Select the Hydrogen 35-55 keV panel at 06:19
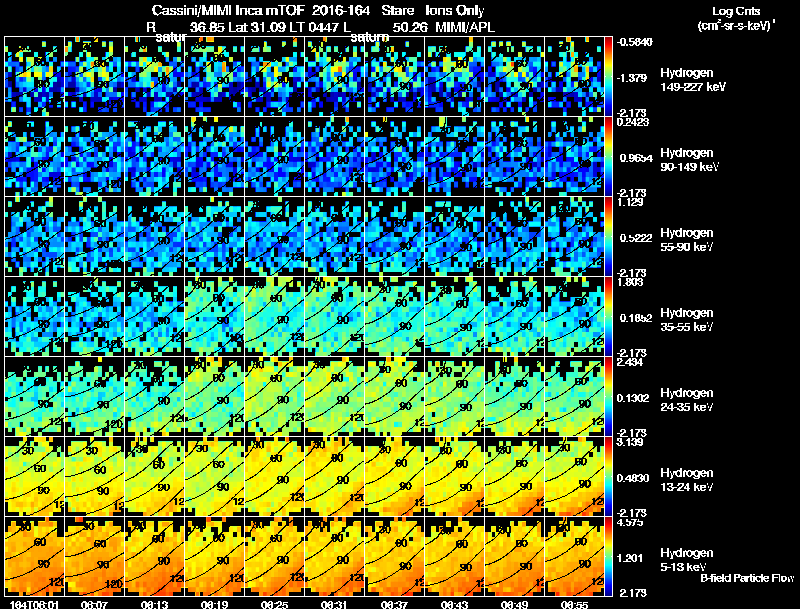The height and width of the screenshot is (609, 800). click(214, 316)
